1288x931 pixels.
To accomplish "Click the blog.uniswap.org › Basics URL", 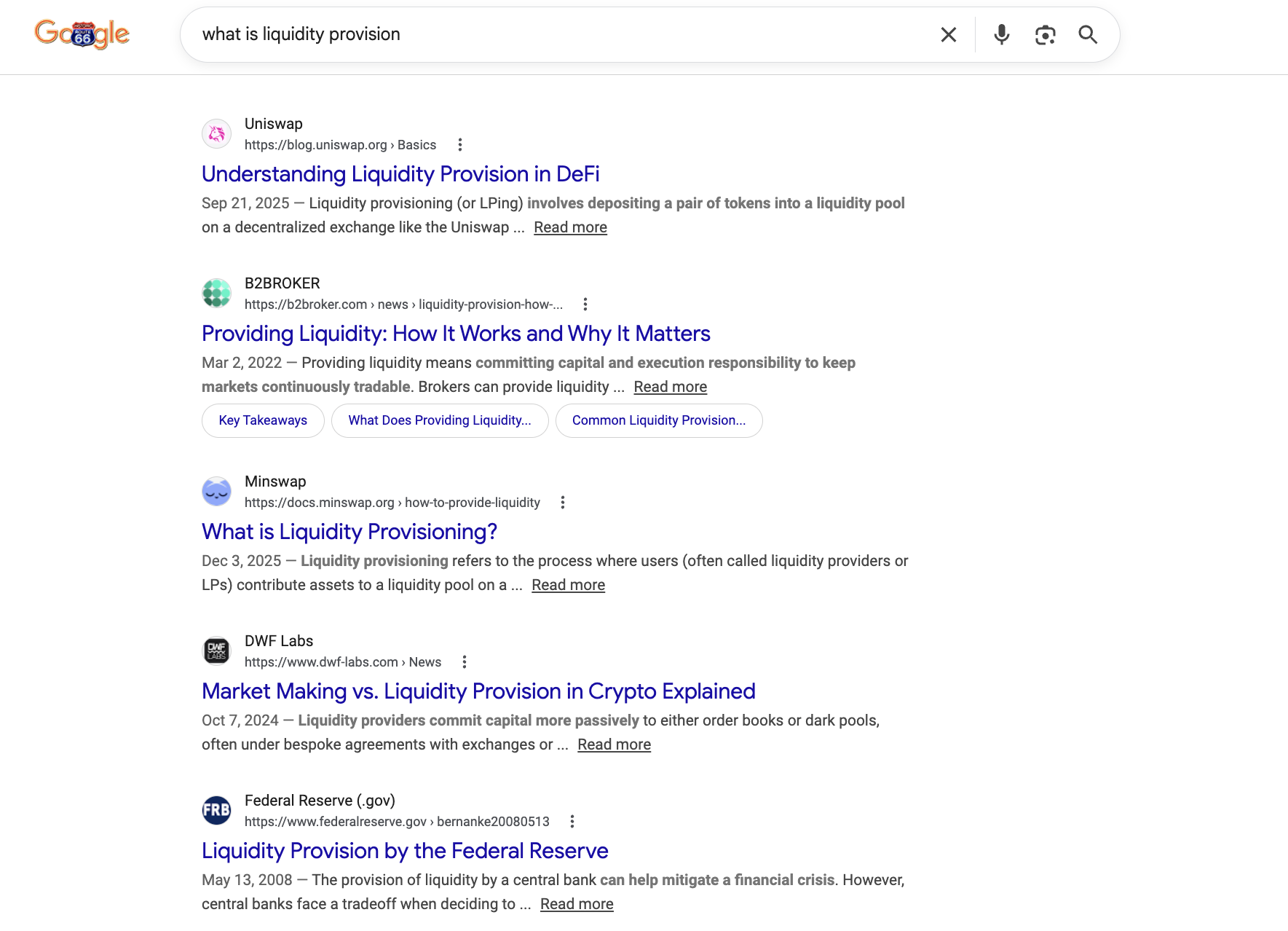I will 340,145.
